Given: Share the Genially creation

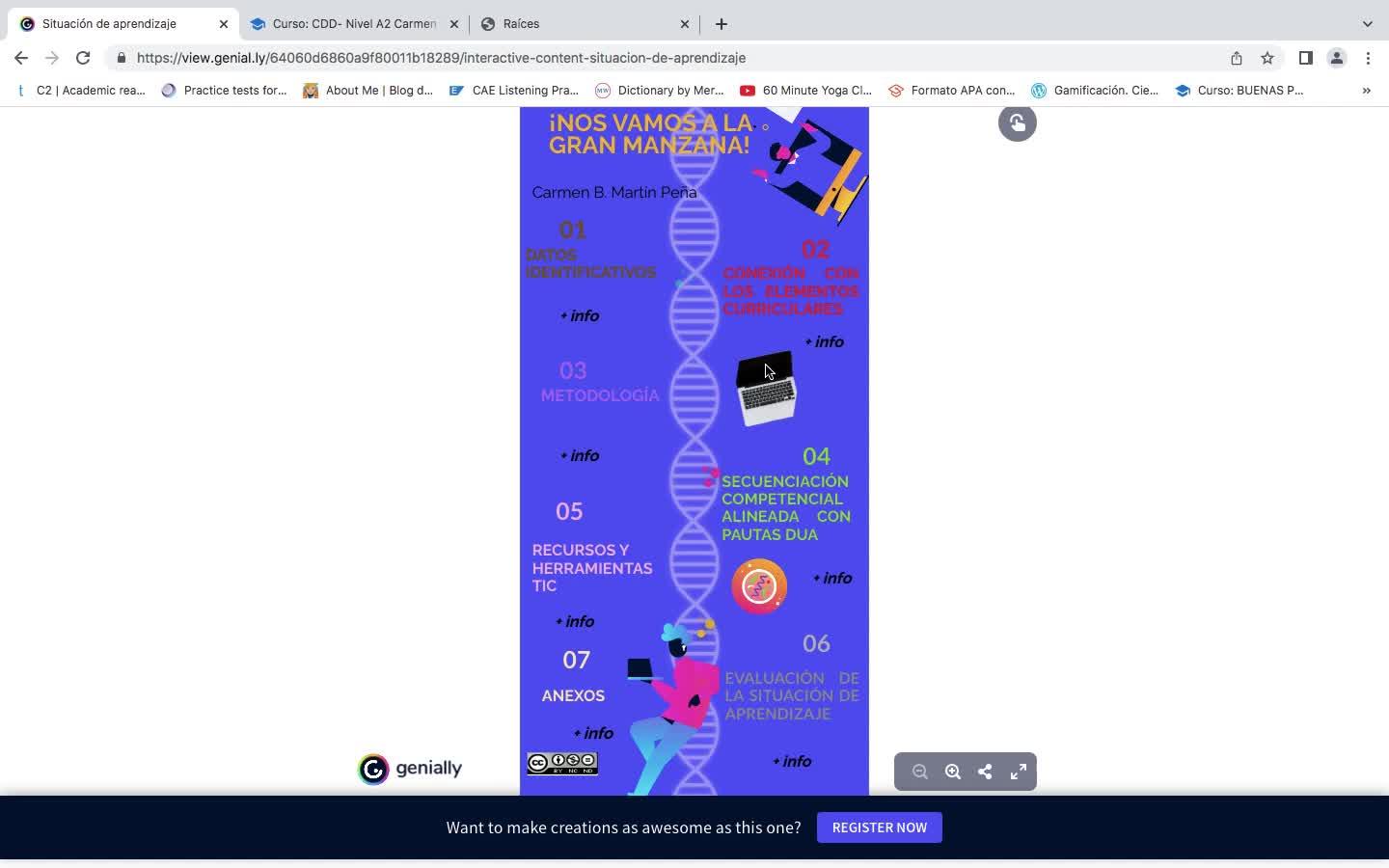Looking at the screenshot, I should (985, 772).
